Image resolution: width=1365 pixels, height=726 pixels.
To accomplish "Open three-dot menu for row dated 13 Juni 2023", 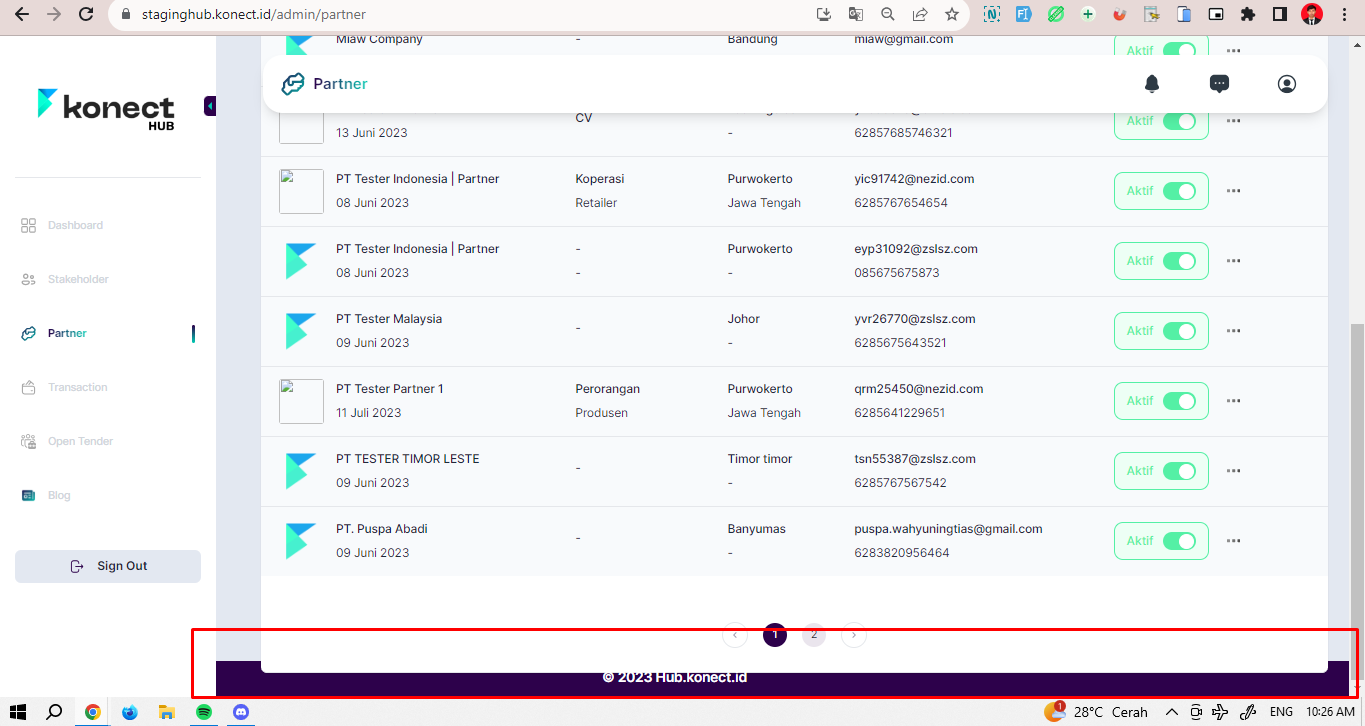I will point(1233,121).
